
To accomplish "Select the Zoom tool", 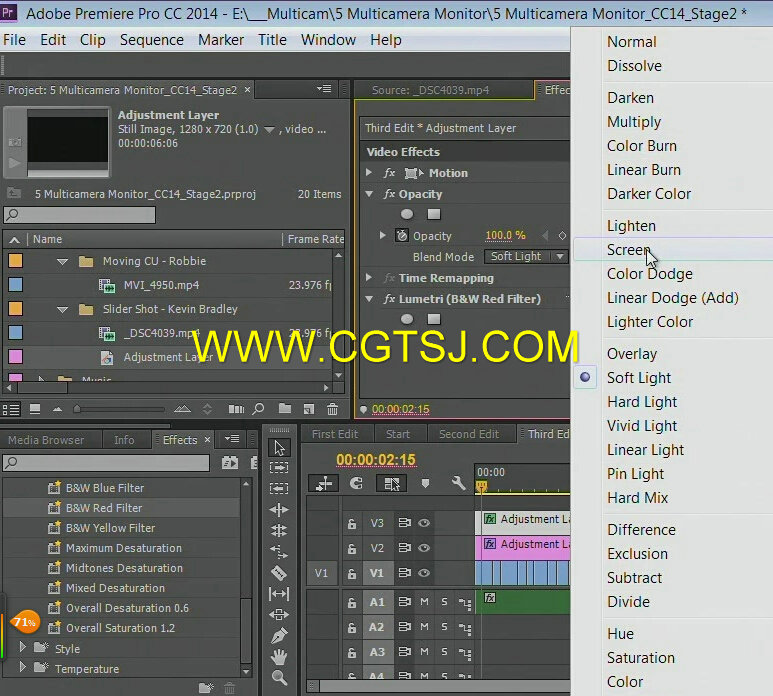I will coord(279,678).
